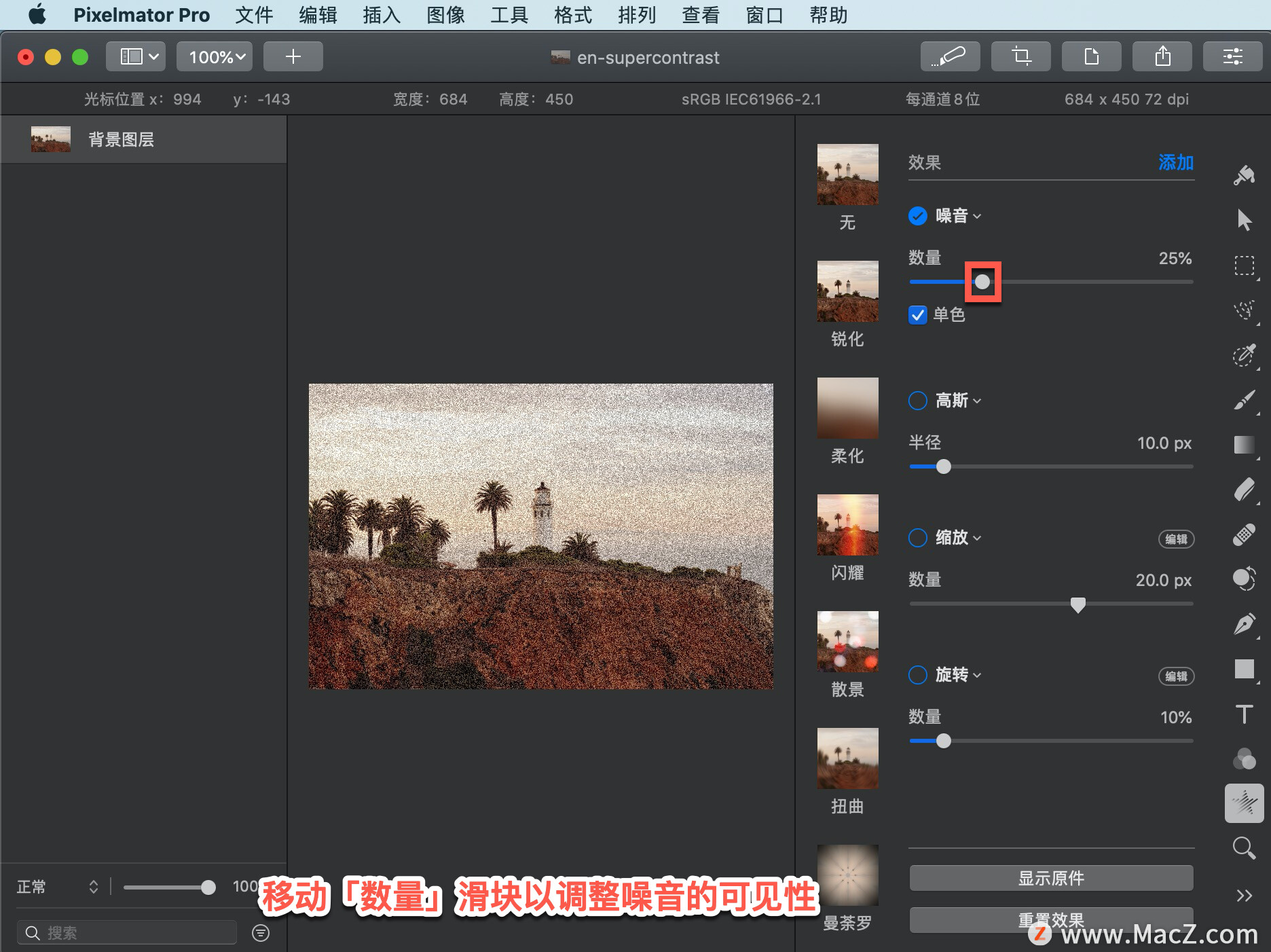Click the Crop toolbar button

(x=1020, y=56)
